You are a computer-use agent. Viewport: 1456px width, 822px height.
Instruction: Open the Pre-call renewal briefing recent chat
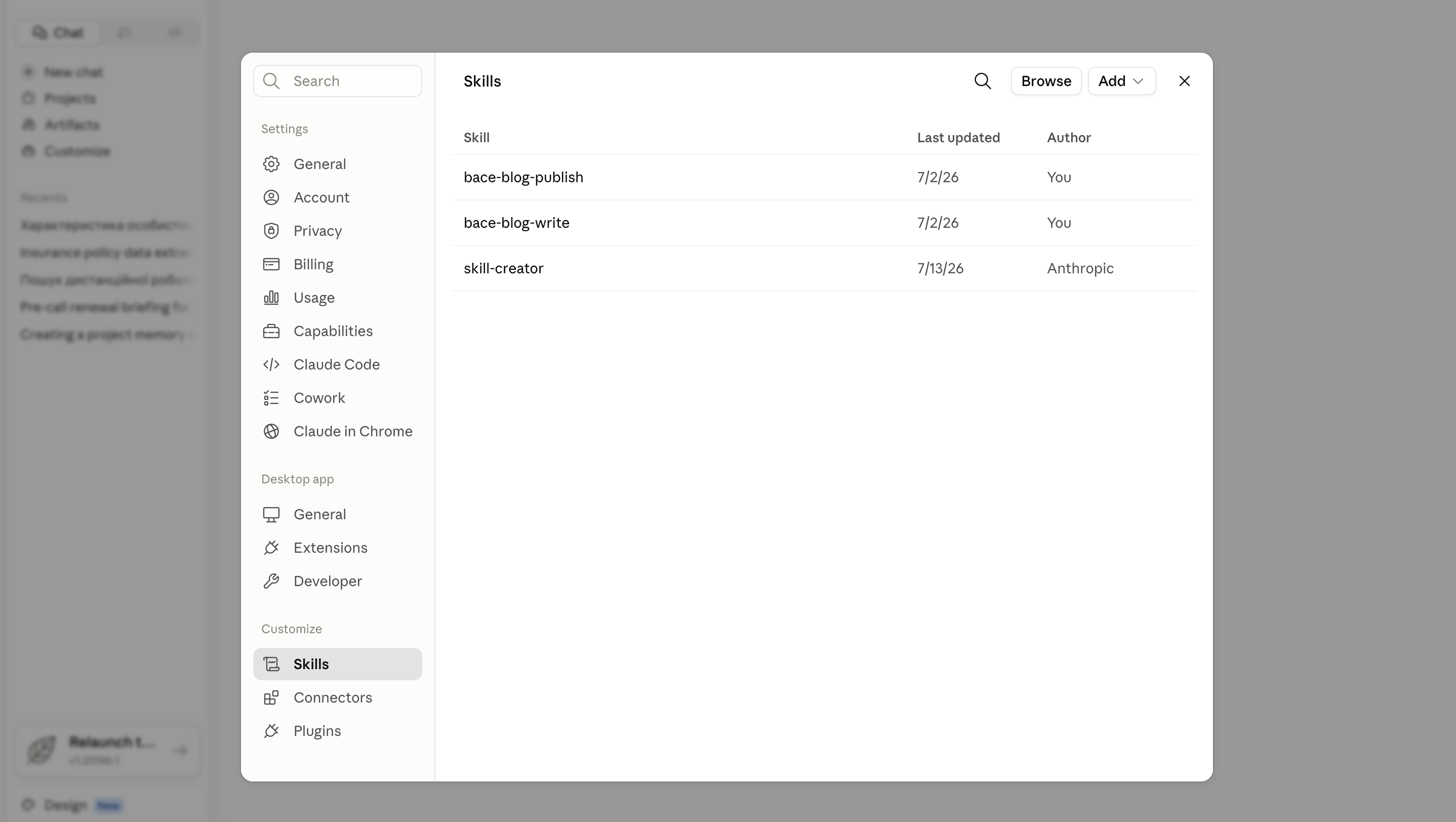click(106, 307)
